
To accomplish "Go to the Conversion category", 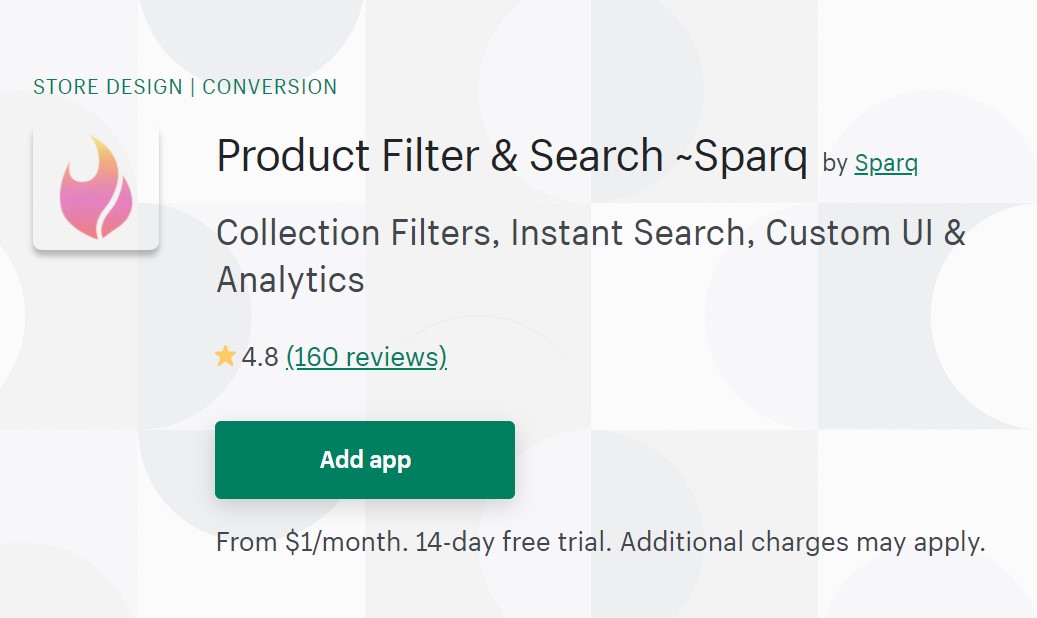I will tap(270, 87).
